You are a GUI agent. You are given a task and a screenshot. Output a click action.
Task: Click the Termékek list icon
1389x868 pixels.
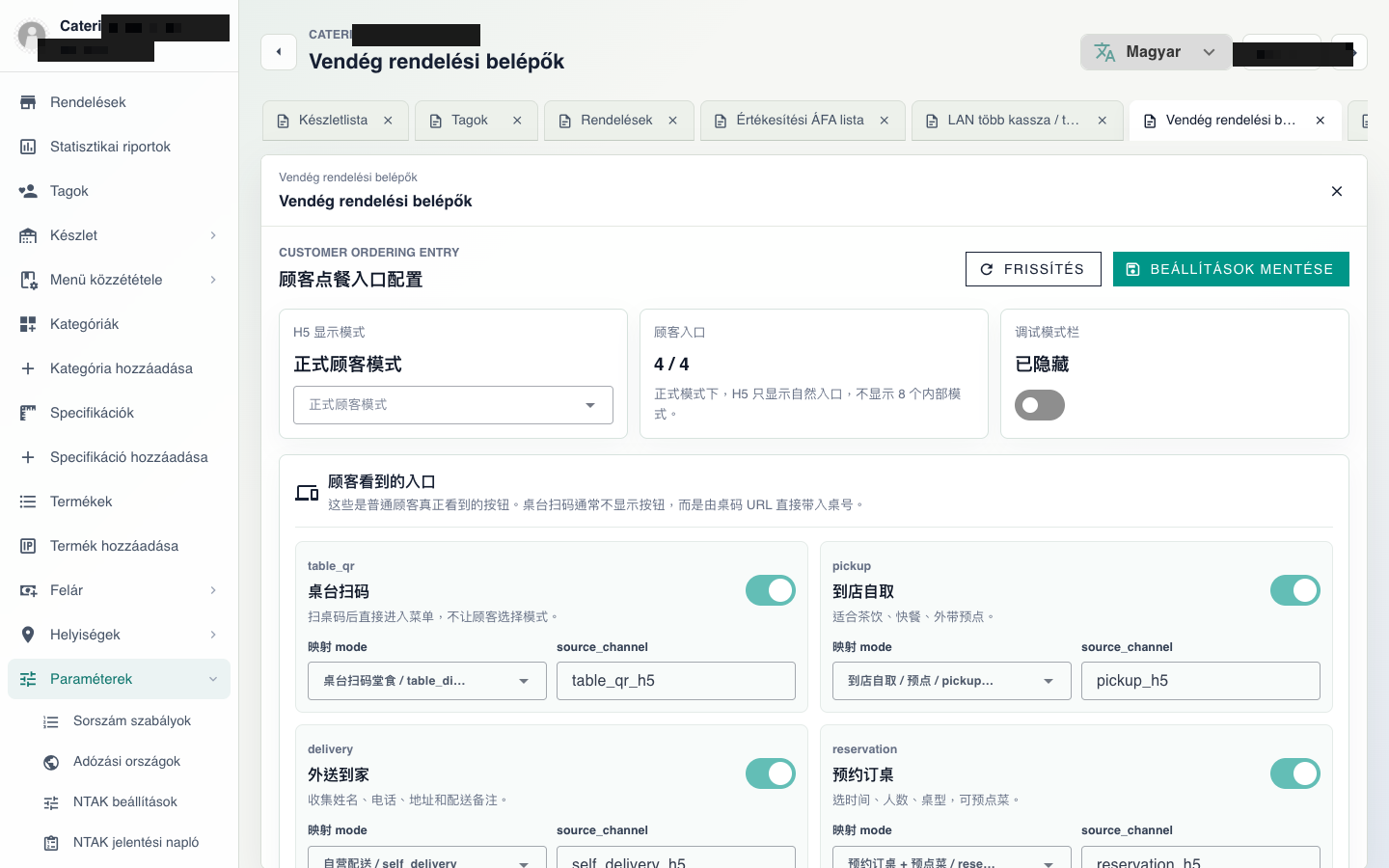pyautogui.click(x=28, y=502)
